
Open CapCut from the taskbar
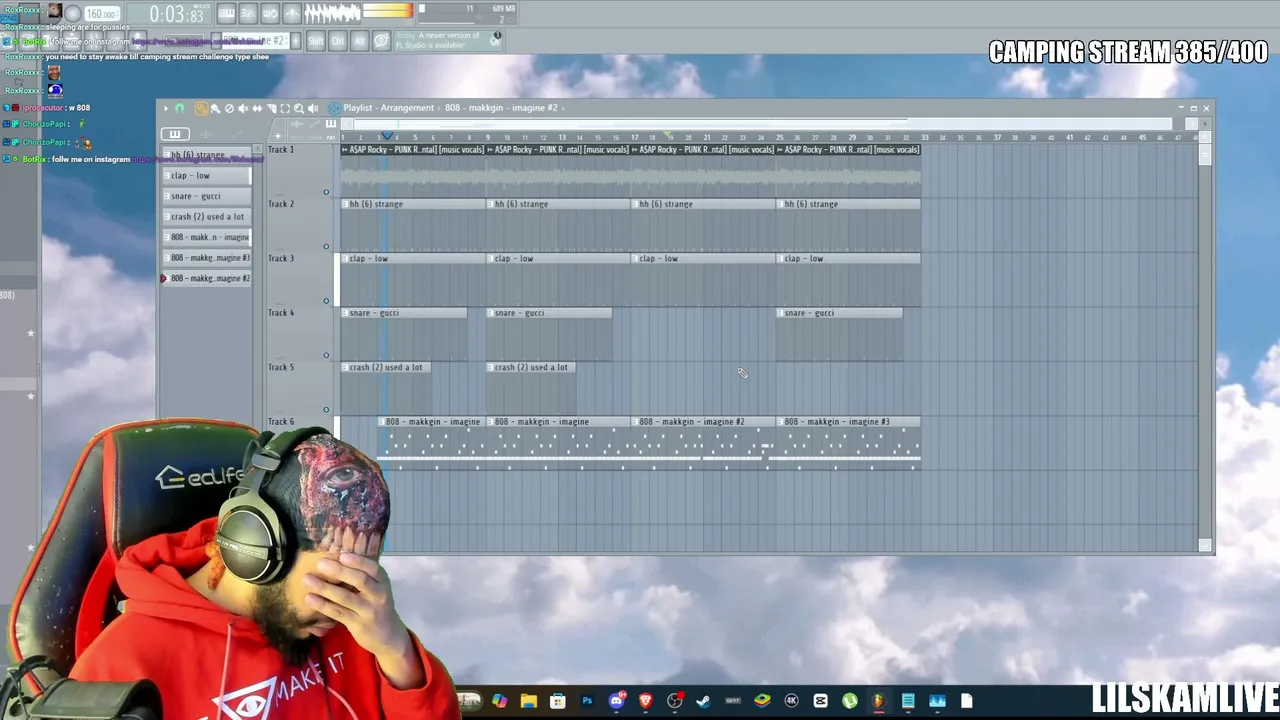tap(821, 701)
